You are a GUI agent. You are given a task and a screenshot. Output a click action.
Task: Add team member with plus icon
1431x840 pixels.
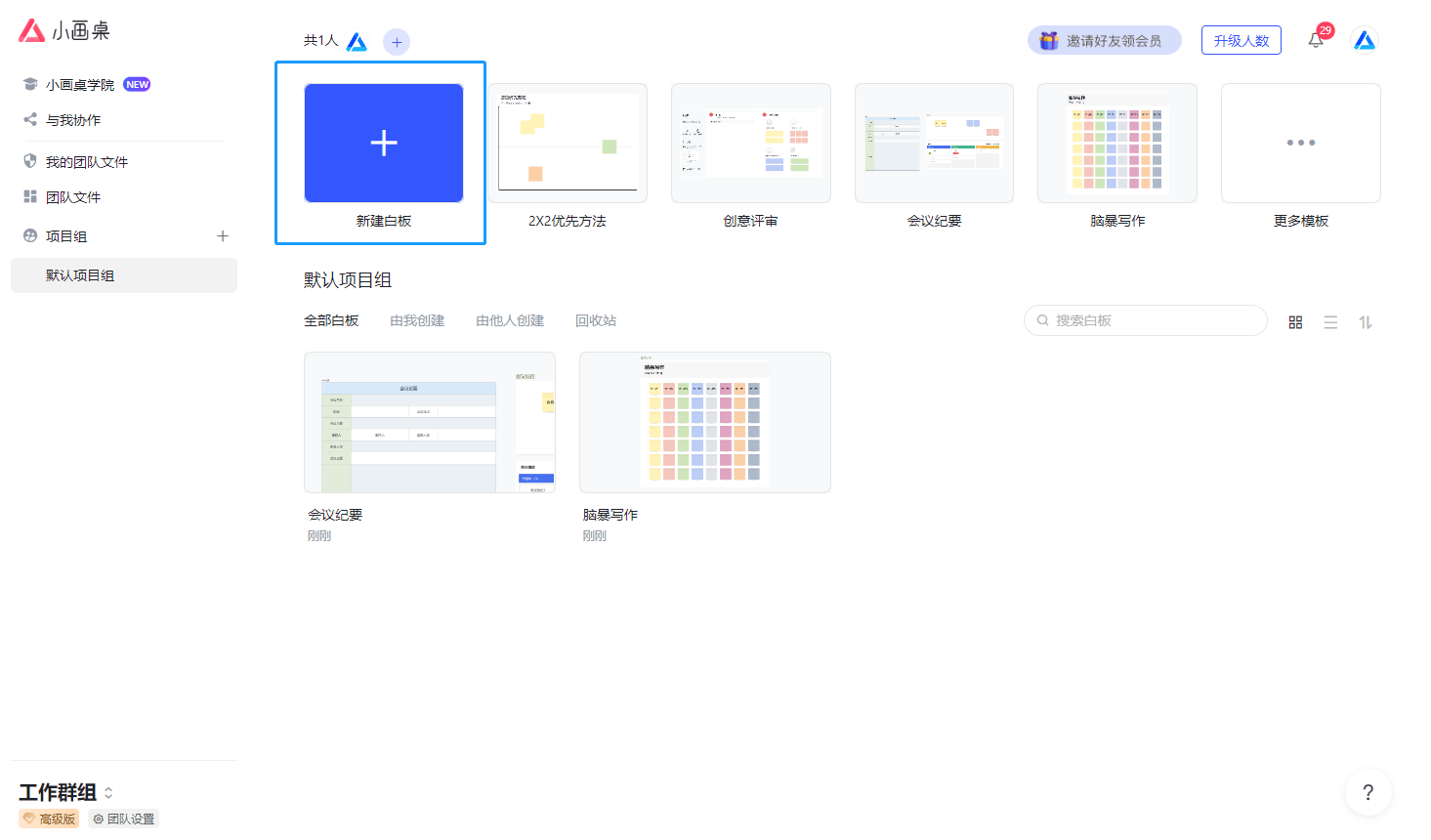(397, 42)
